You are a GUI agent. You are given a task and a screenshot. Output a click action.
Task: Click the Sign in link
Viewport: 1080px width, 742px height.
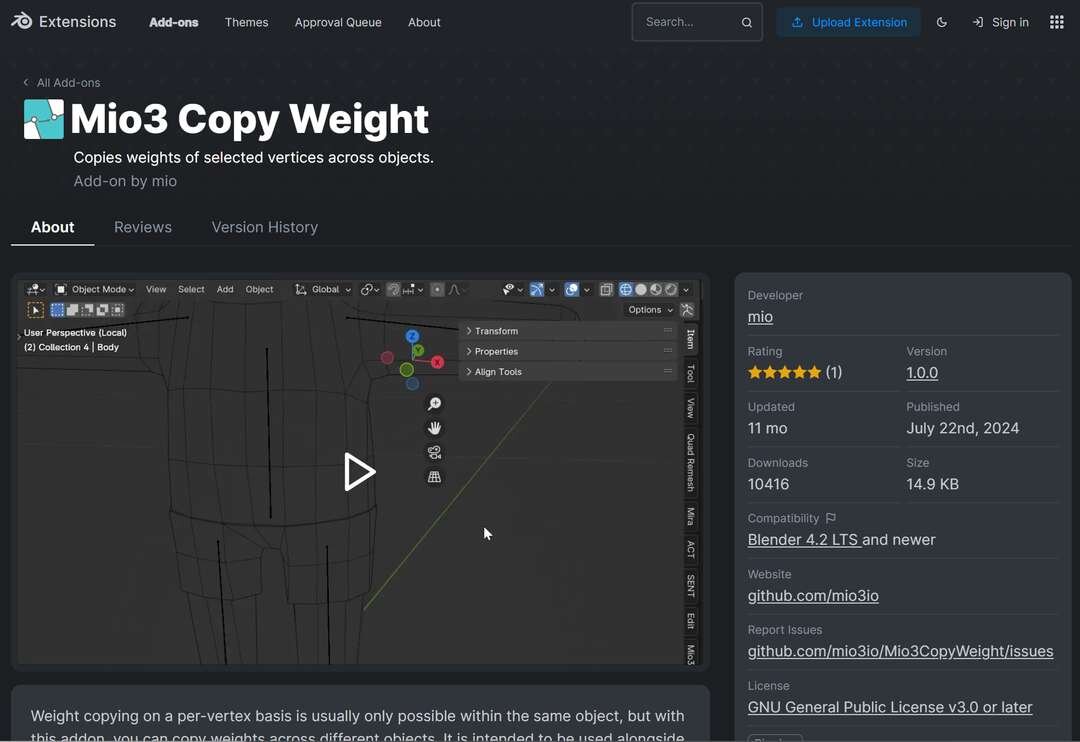[1001, 23]
